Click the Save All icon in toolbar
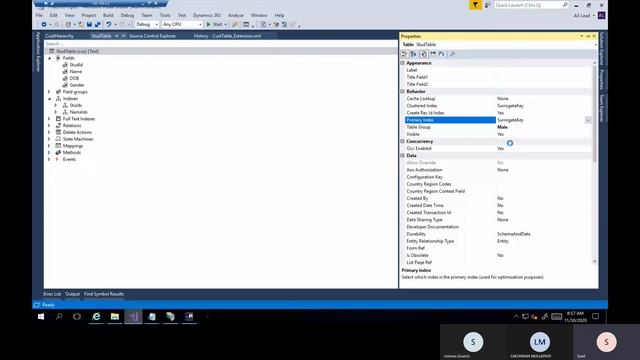The height and width of the screenshot is (360, 640). [x=98, y=24]
